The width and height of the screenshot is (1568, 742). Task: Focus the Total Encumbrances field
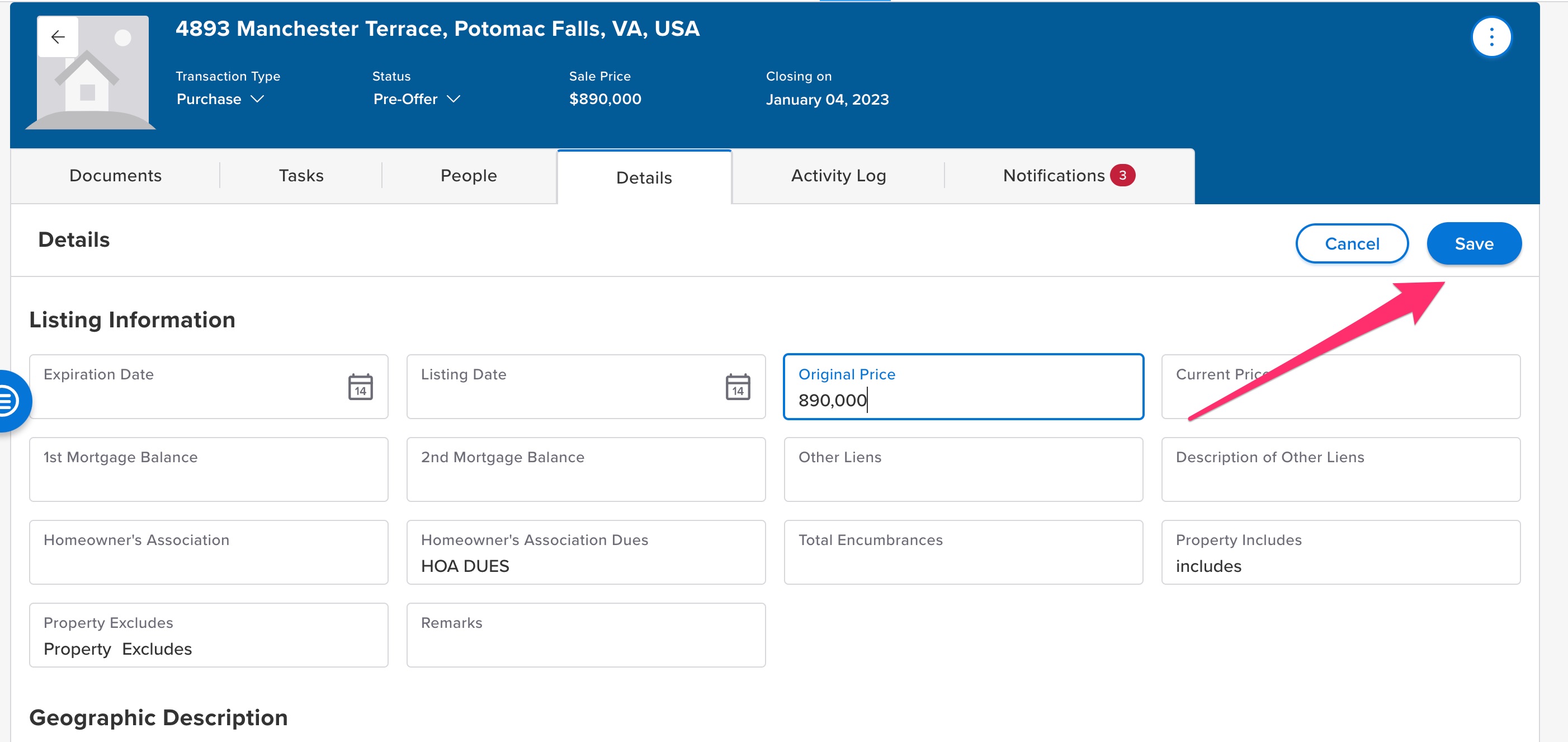tap(964, 552)
